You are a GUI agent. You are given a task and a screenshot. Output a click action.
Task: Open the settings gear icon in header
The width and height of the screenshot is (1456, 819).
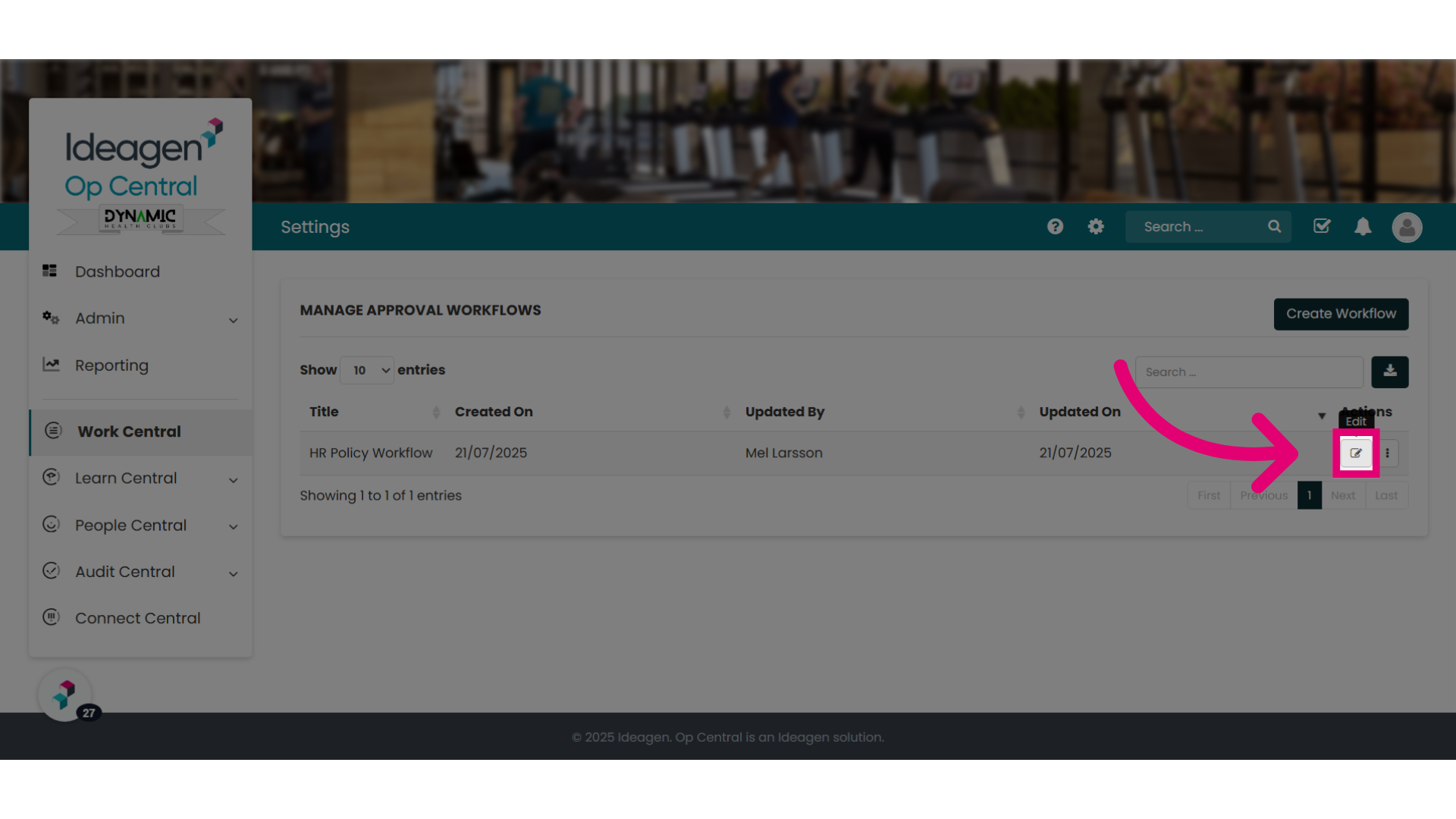coord(1096,227)
